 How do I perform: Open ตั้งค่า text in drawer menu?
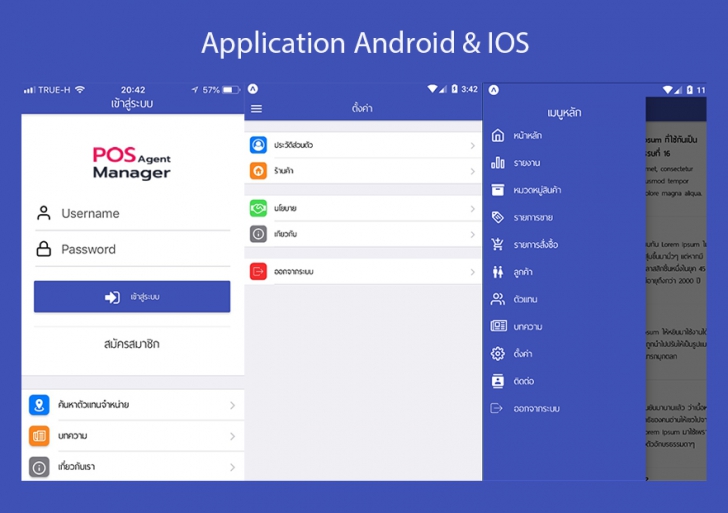coord(523,354)
